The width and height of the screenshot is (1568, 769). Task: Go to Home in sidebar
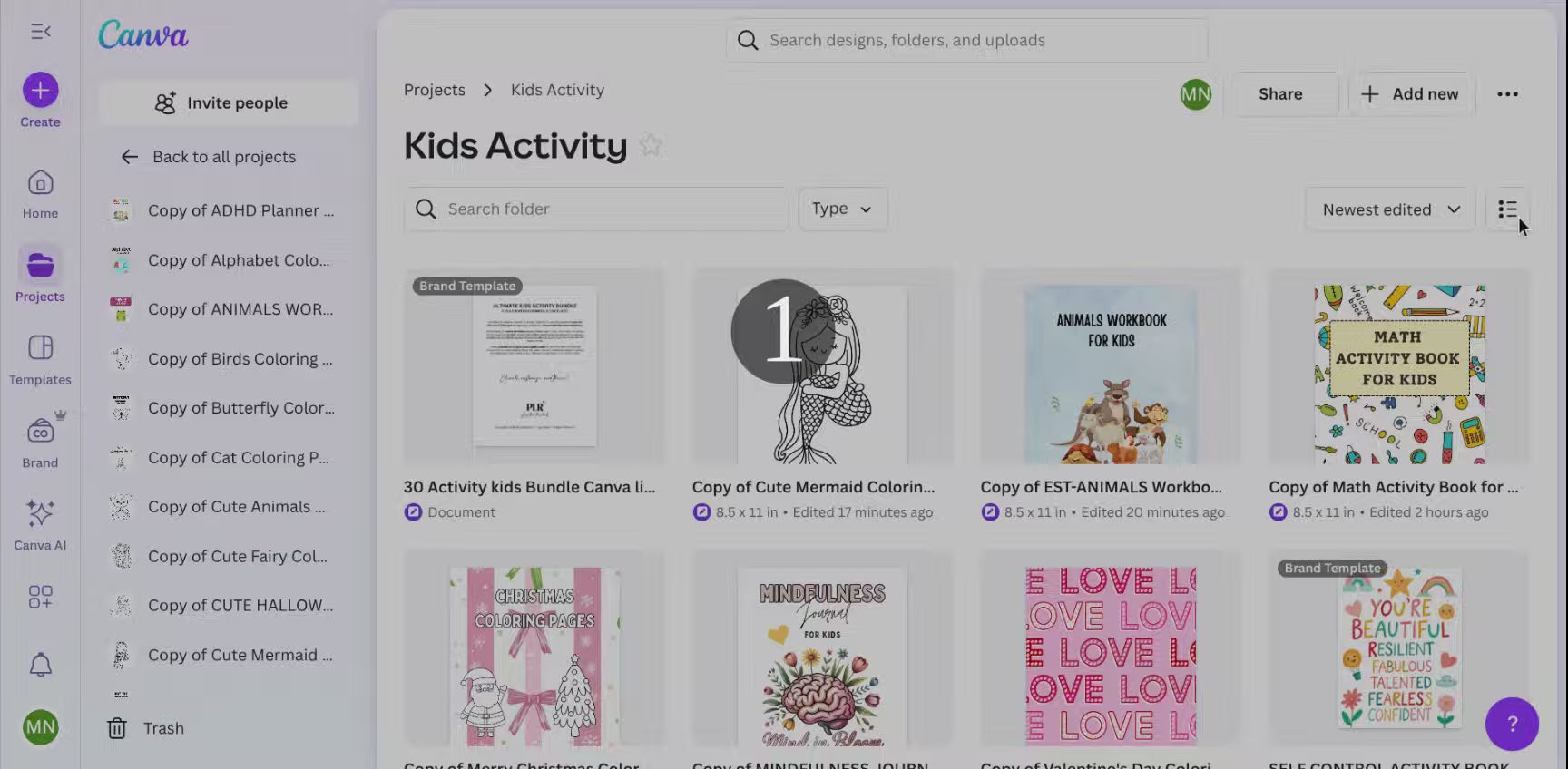click(40, 194)
